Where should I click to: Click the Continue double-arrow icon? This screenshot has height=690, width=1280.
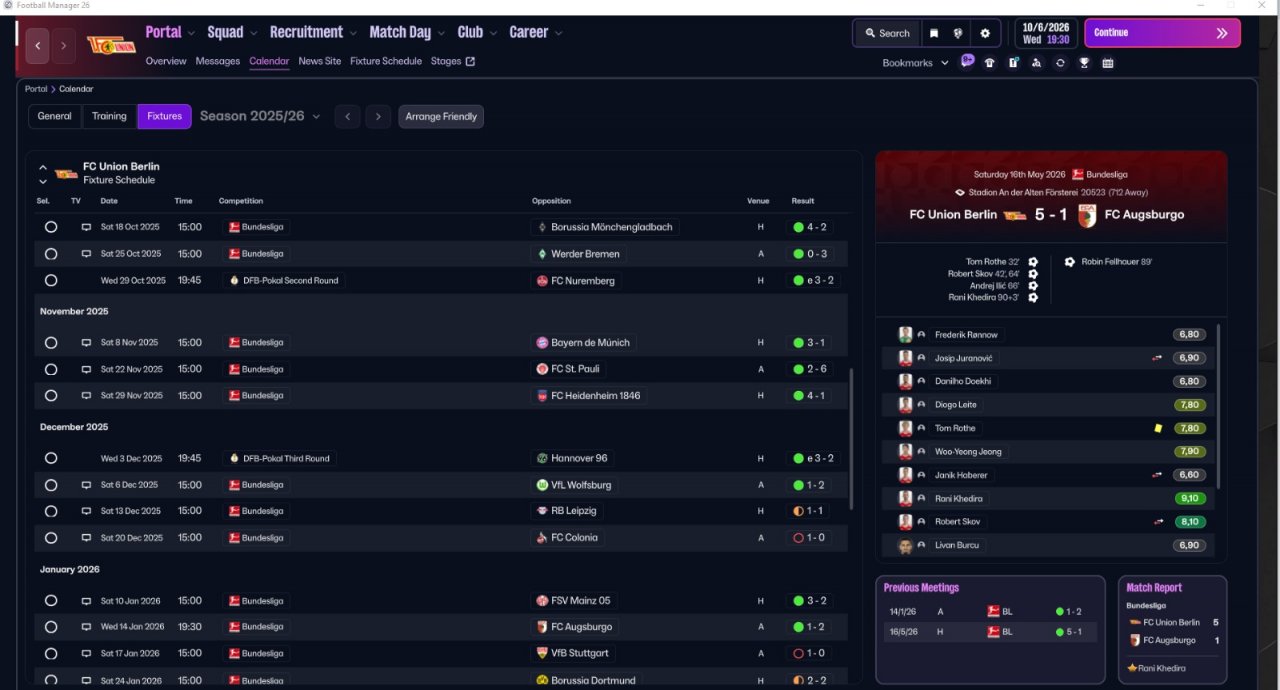[1221, 33]
